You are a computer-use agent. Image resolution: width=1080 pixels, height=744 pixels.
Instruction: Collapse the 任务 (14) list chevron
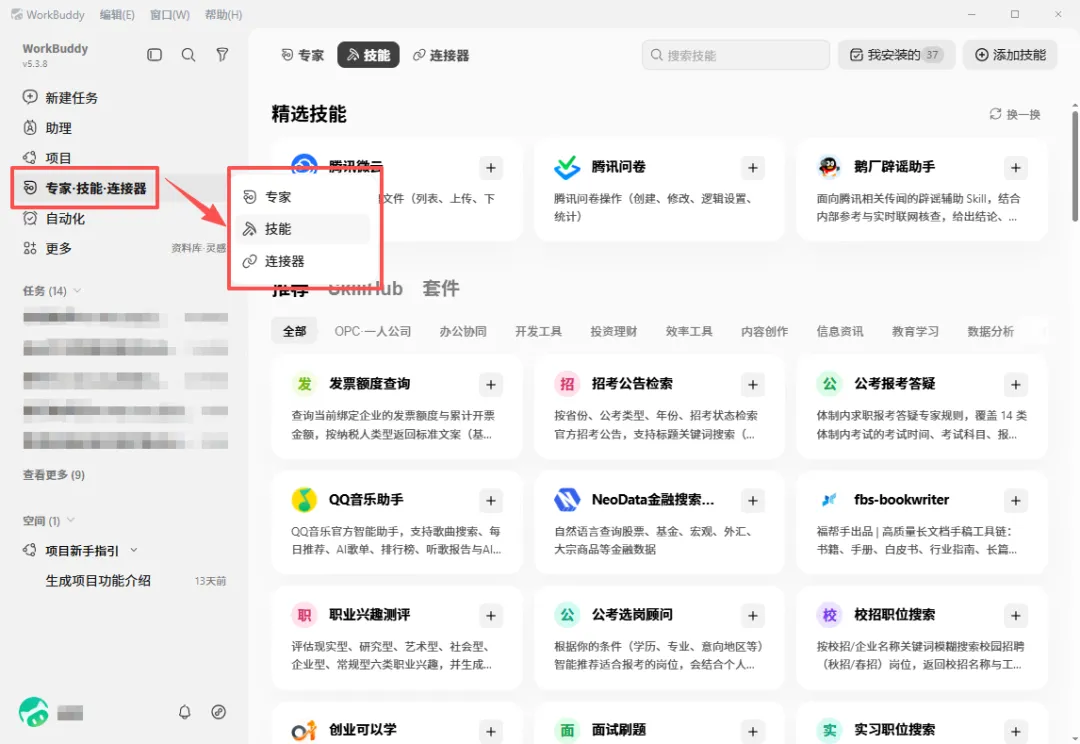point(77,290)
